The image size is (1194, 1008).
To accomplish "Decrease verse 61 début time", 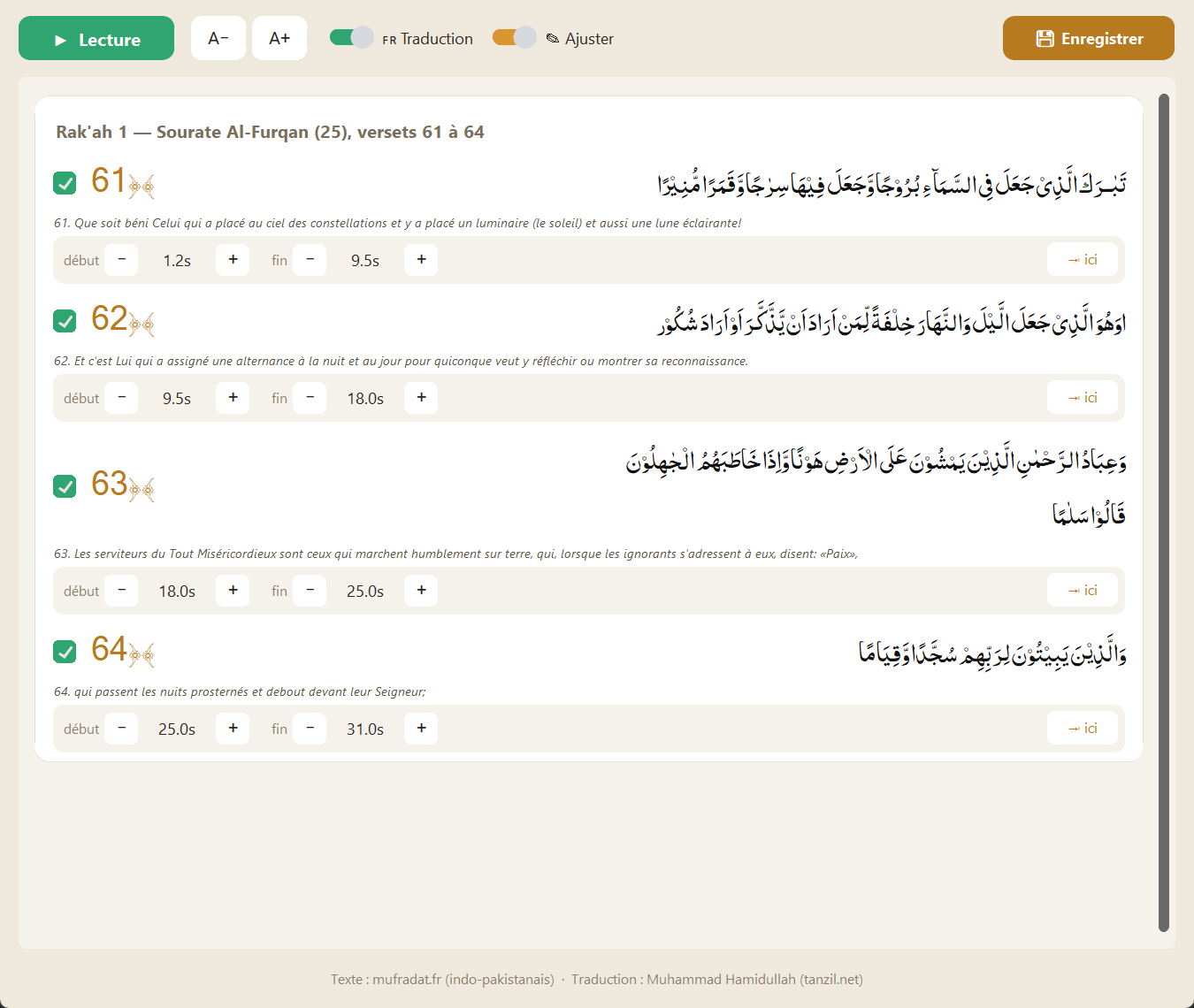I will (x=121, y=260).
